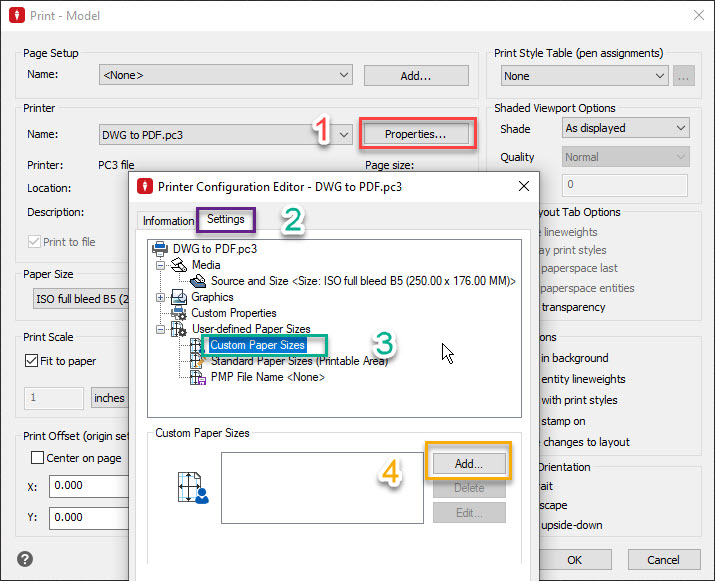
Task: Open the help question mark icon
Action: pyautogui.click(x=25, y=559)
